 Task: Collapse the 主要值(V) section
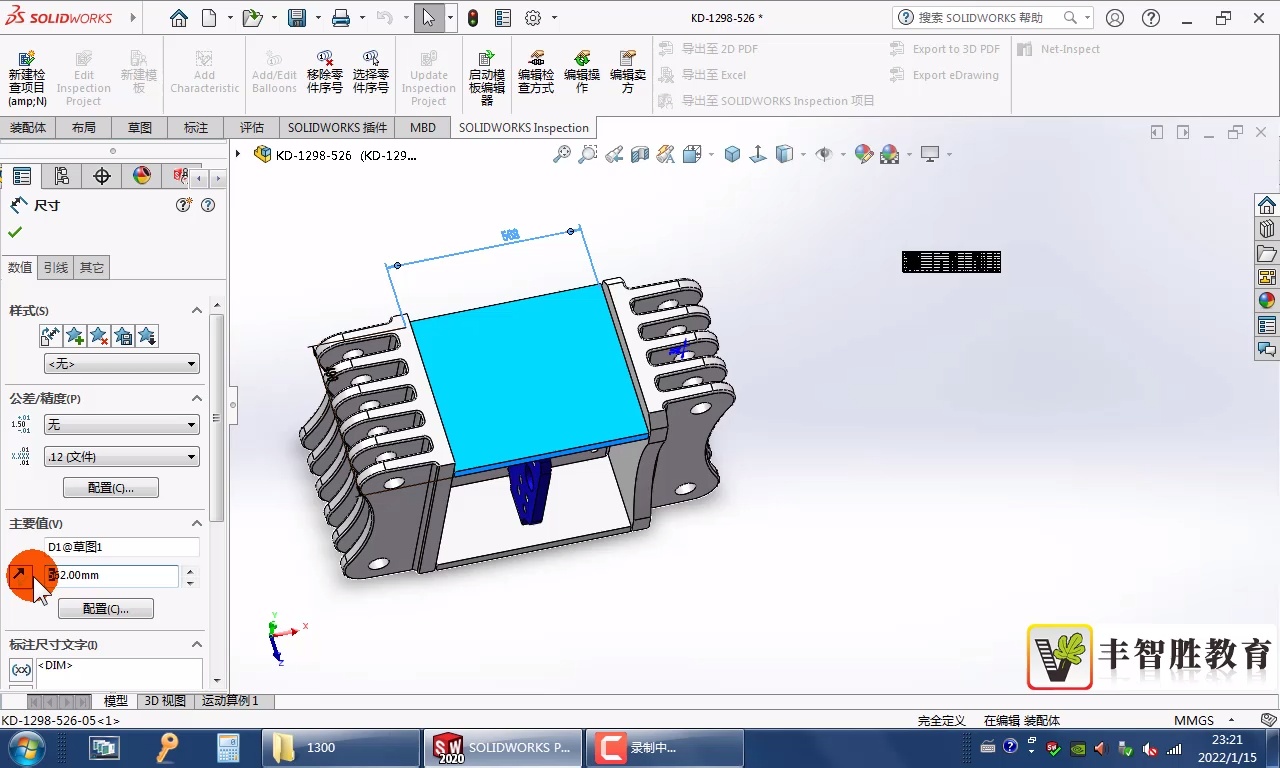197,523
